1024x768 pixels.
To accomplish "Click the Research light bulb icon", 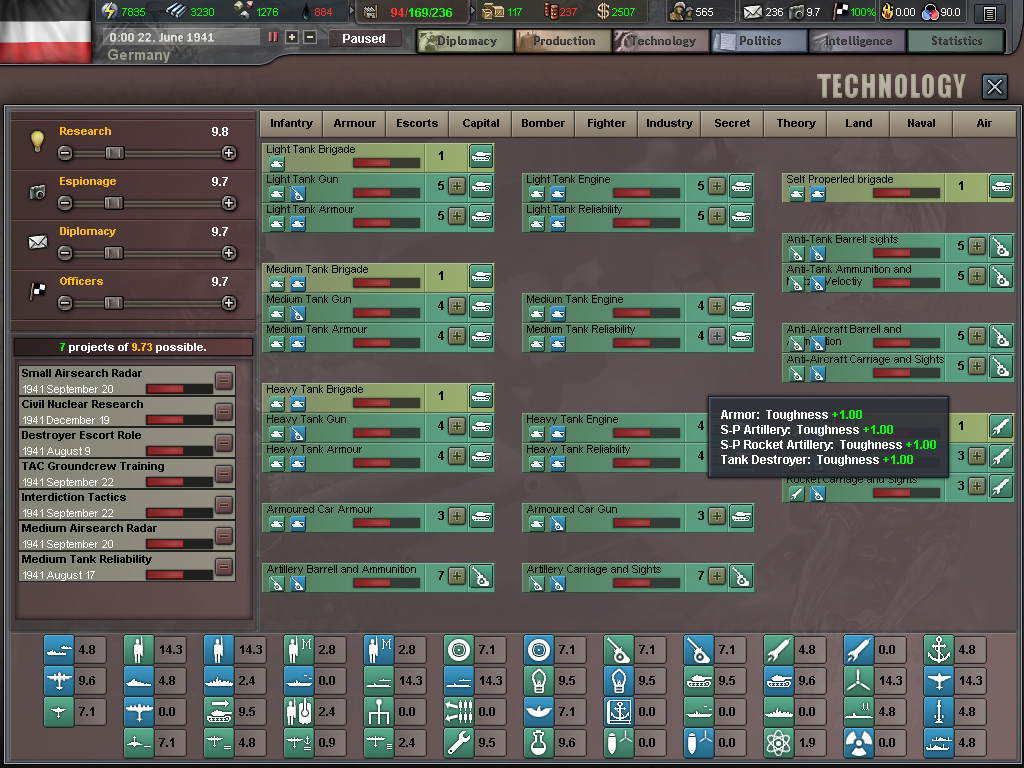I will 38,142.
